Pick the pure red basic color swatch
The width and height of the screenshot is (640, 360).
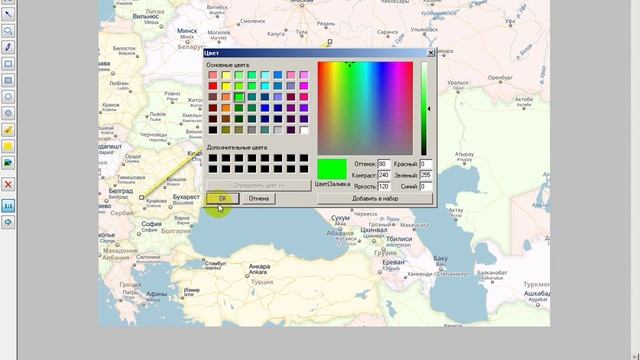coord(213,86)
